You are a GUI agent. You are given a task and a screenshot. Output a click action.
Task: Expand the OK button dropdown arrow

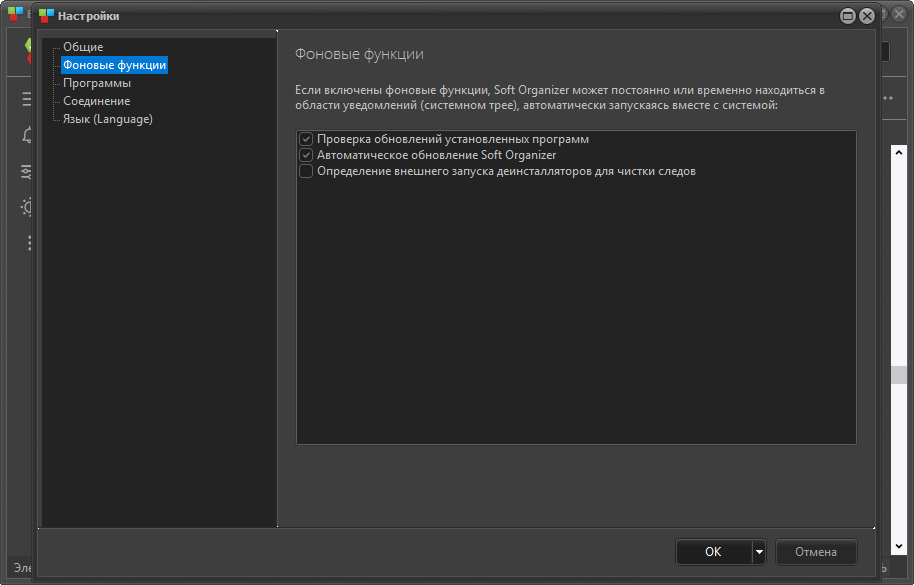click(x=759, y=552)
